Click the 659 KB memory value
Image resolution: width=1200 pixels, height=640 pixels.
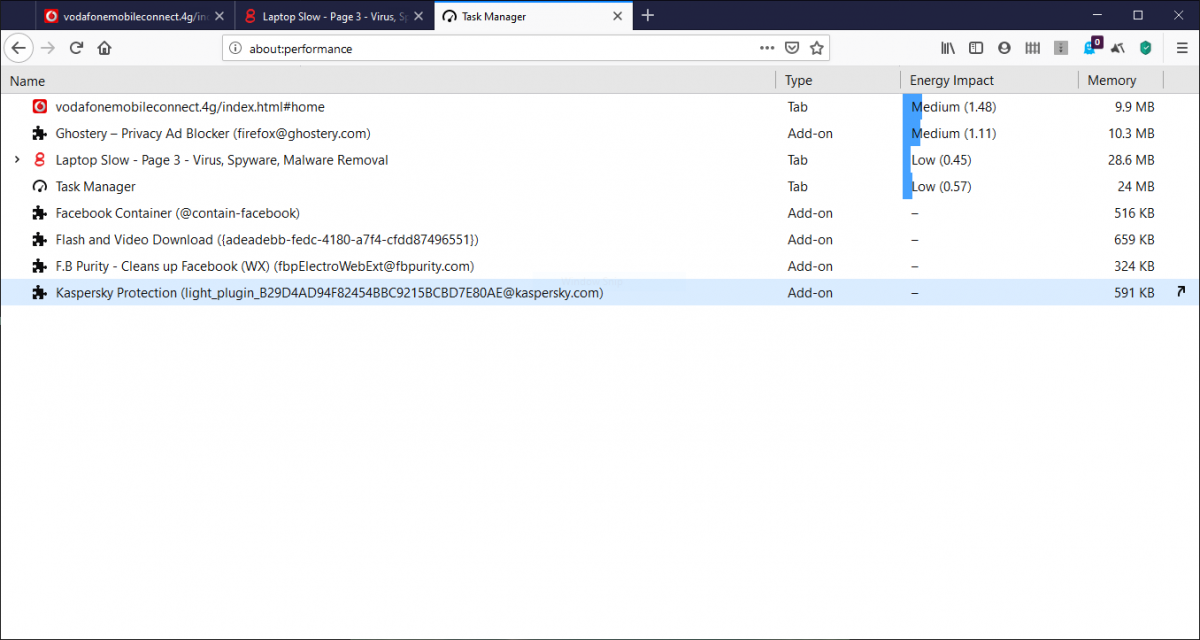coord(1133,240)
